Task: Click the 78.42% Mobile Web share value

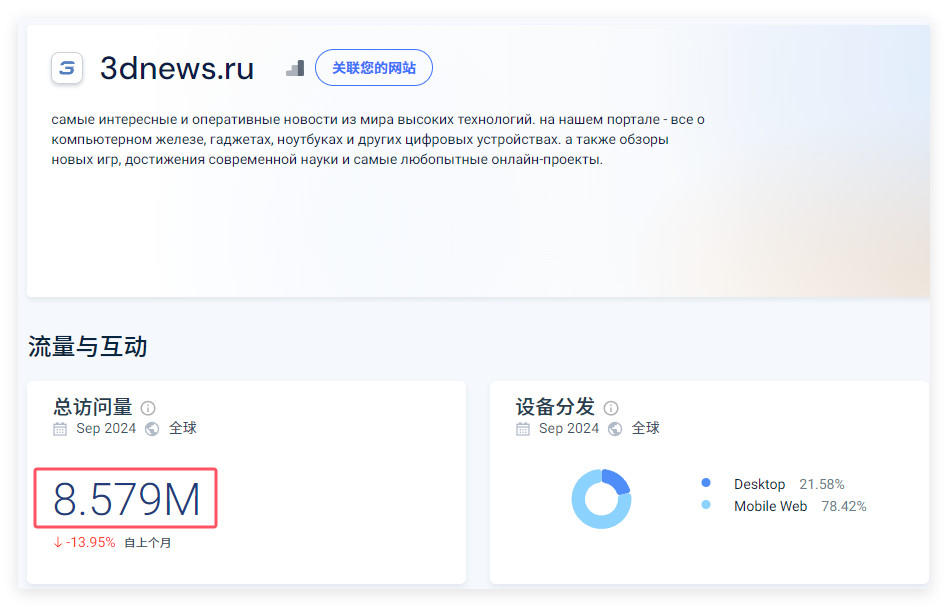Action: click(843, 506)
